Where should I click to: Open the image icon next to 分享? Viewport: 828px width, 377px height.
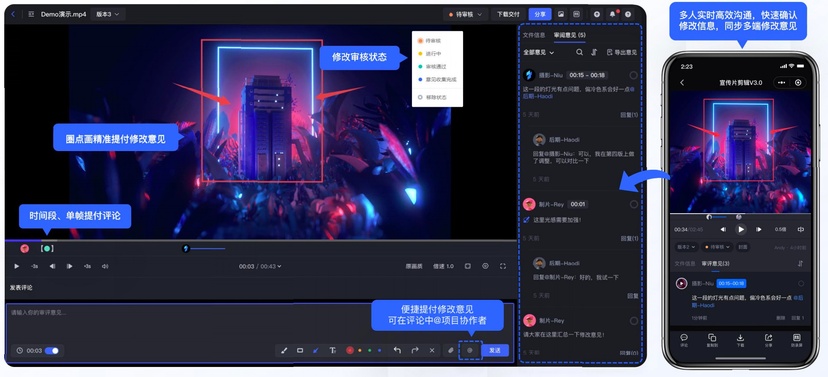tap(561, 15)
